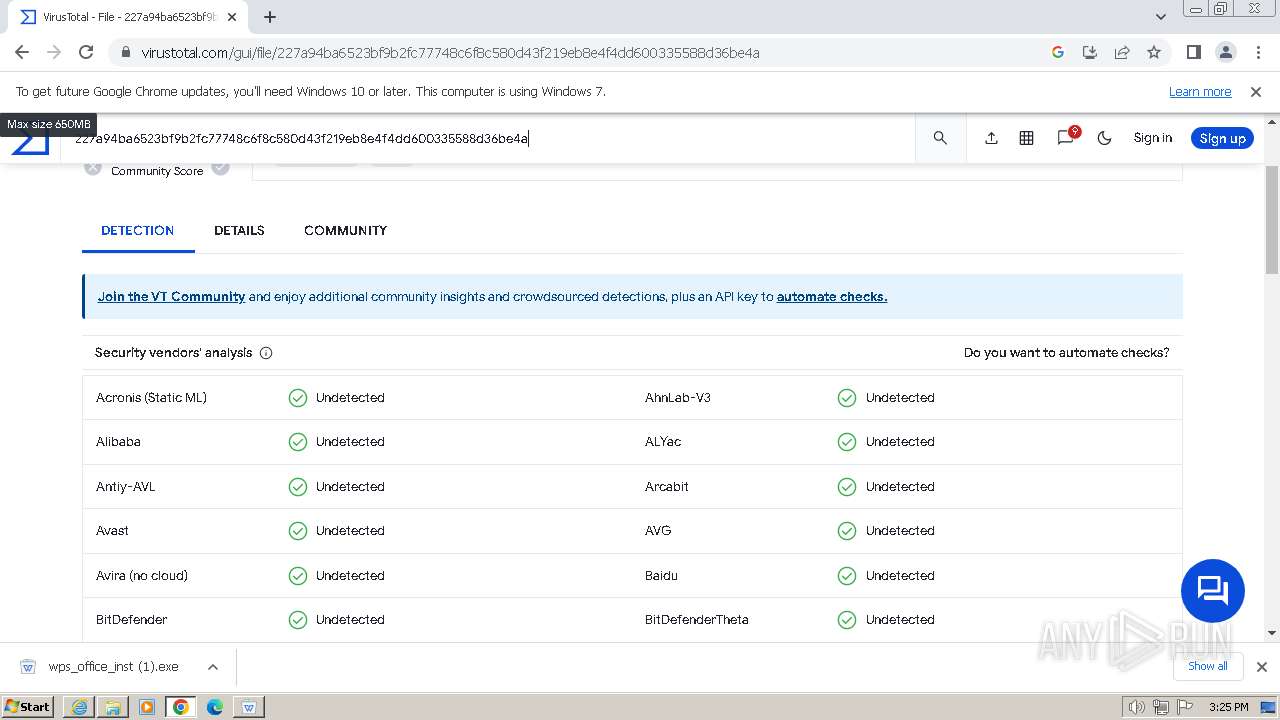Click the Learn more link
The width and height of the screenshot is (1280, 720).
pyautogui.click(x=1200, y=92)
